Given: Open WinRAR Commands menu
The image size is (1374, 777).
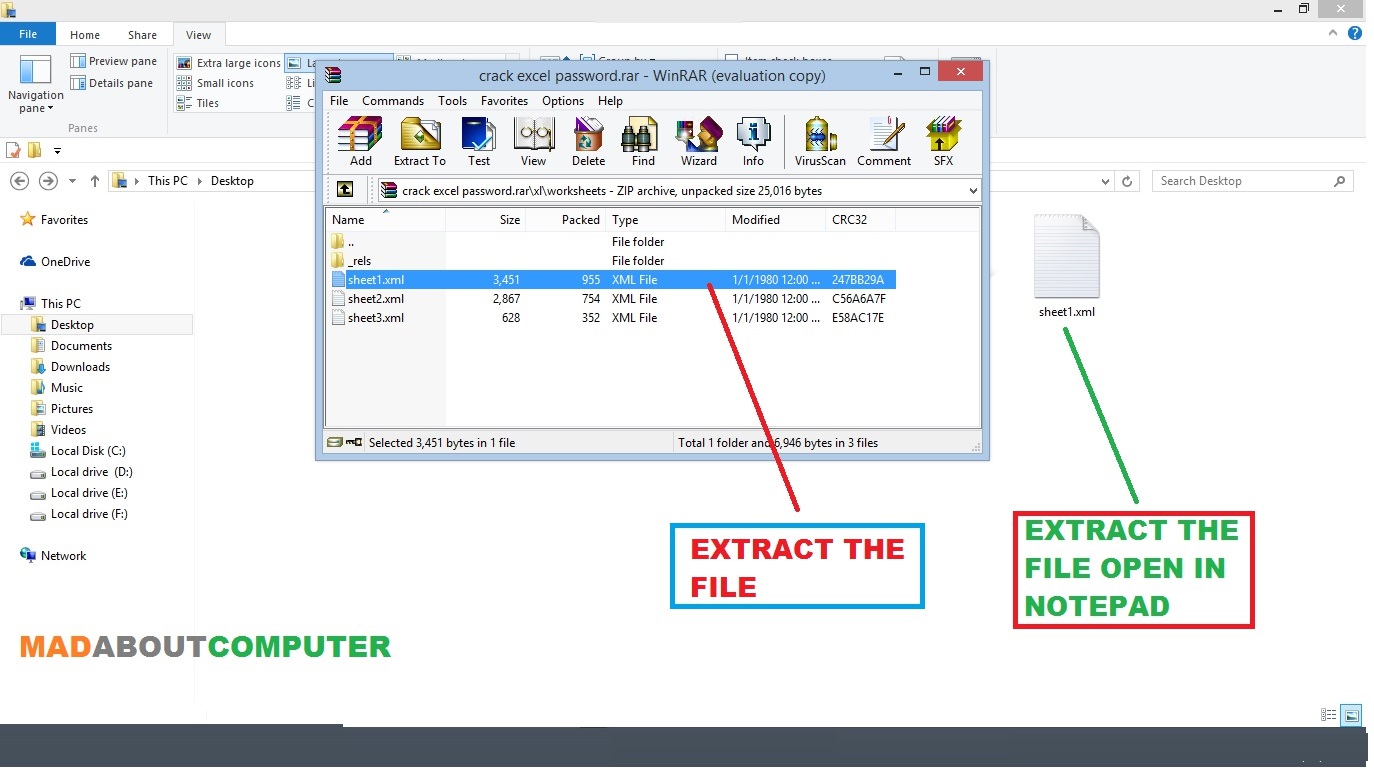Looking at the screenshot, I should (393, 101).
